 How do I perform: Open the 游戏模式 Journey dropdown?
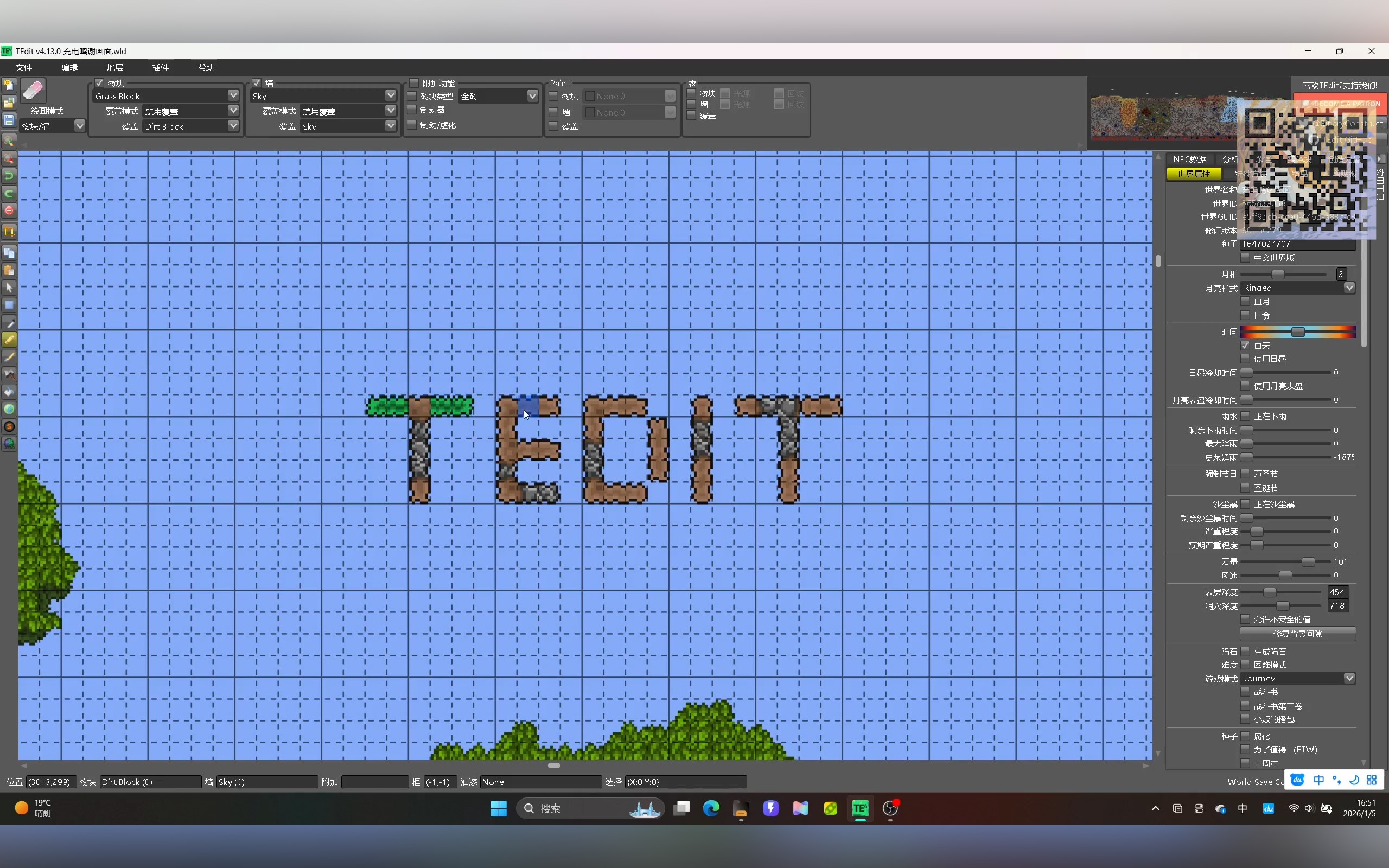pyautogui.click(x=1349, y=678)
